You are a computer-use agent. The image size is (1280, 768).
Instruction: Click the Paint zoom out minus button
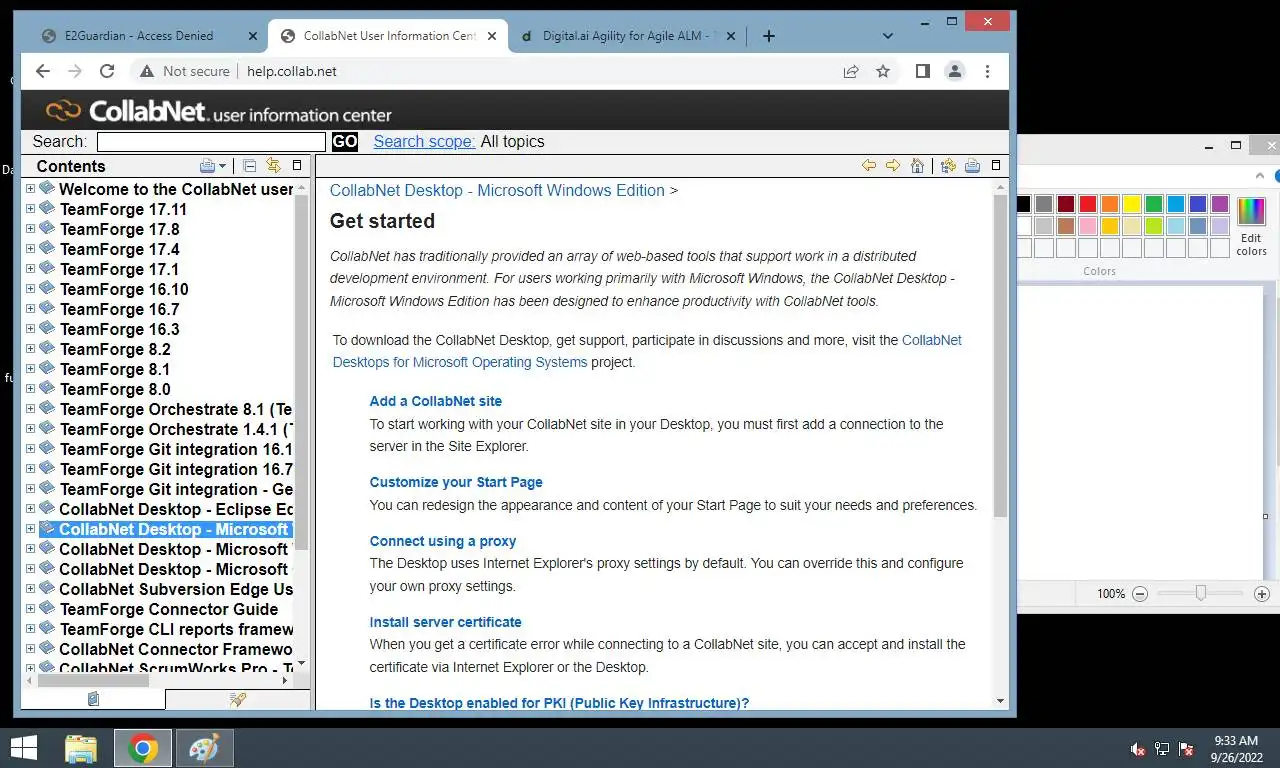pyautogui.click(x=1140, y=594)
